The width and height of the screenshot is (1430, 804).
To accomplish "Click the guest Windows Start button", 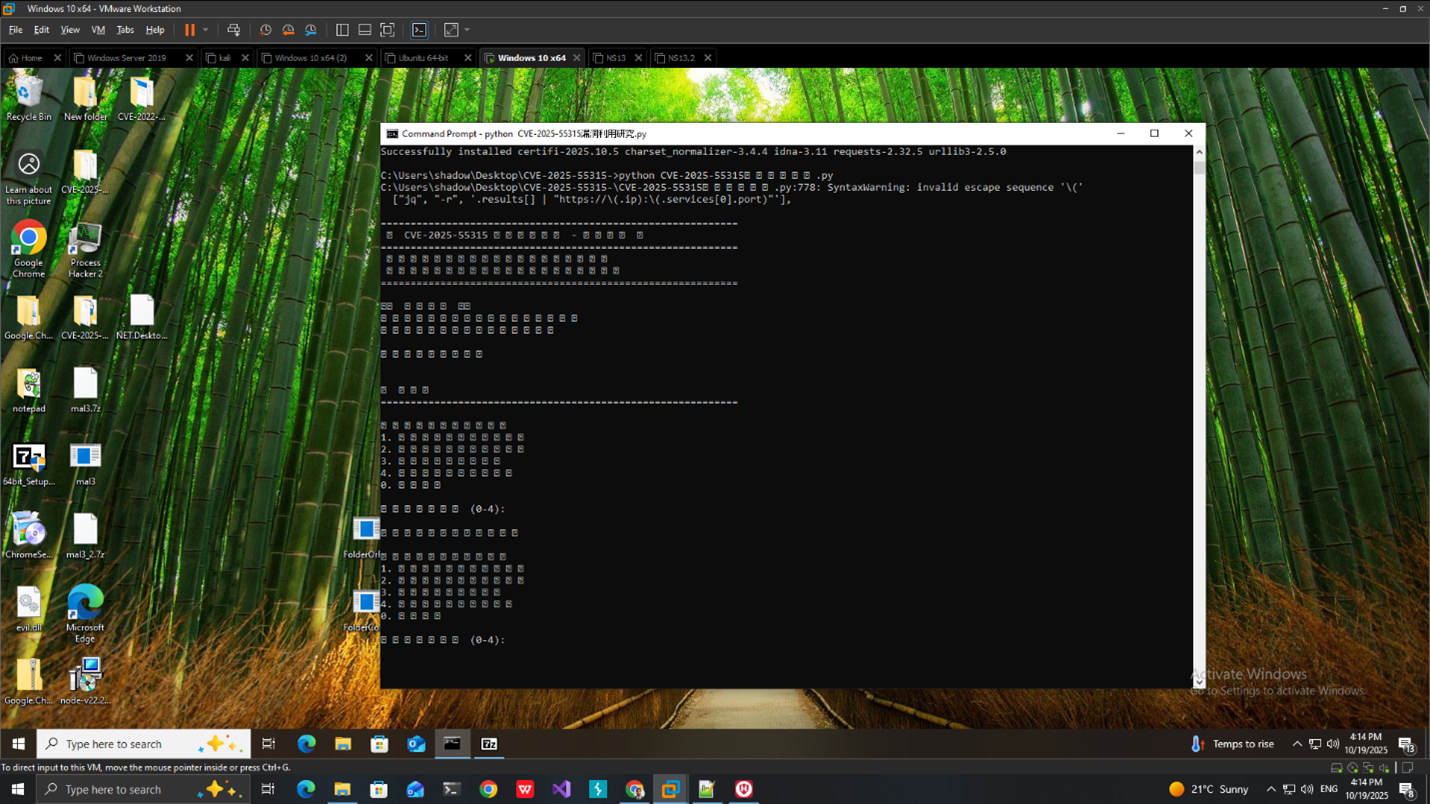I will coord(18,744).
